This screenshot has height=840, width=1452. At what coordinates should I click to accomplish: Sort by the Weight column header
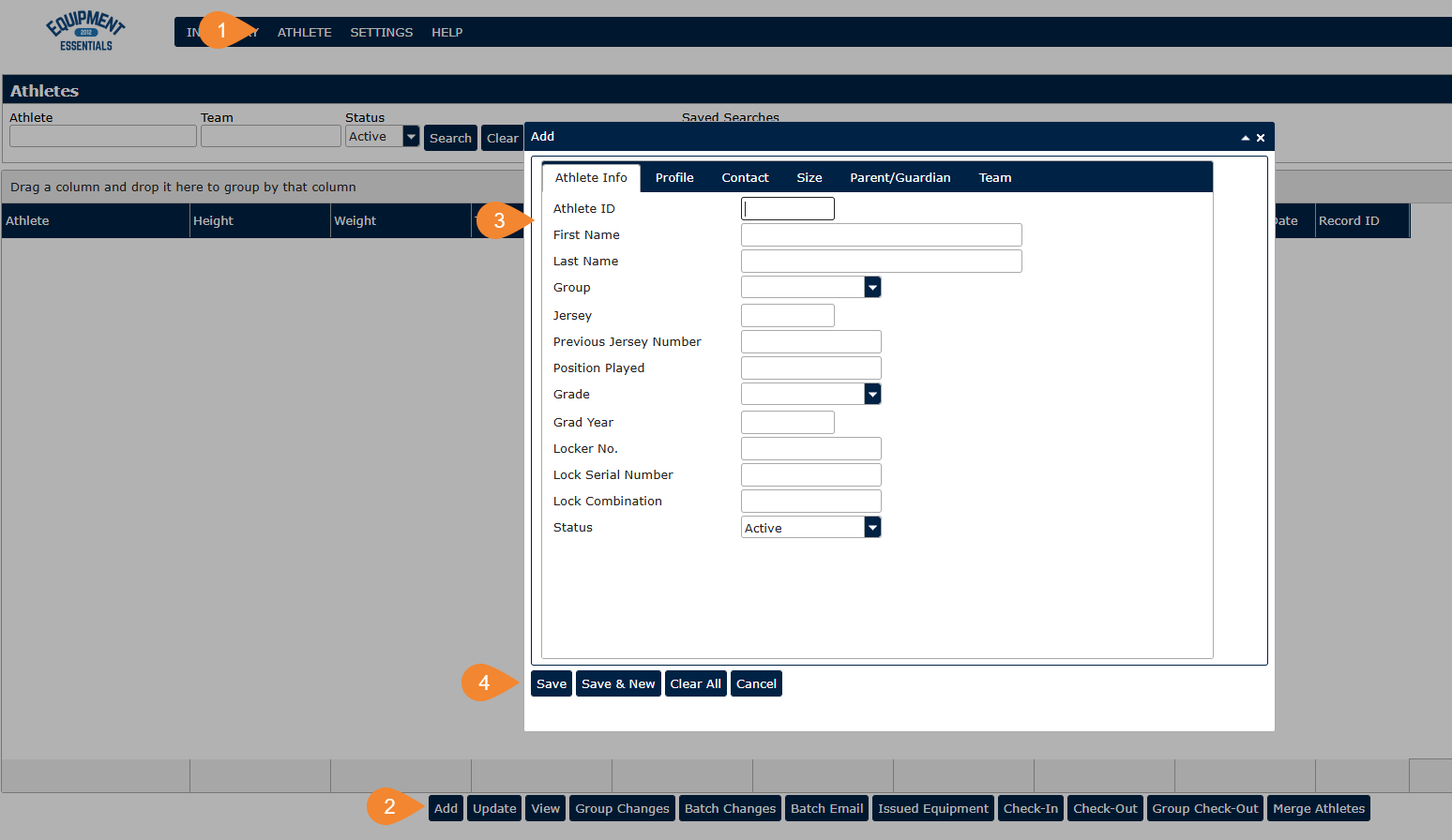(401, 220)
